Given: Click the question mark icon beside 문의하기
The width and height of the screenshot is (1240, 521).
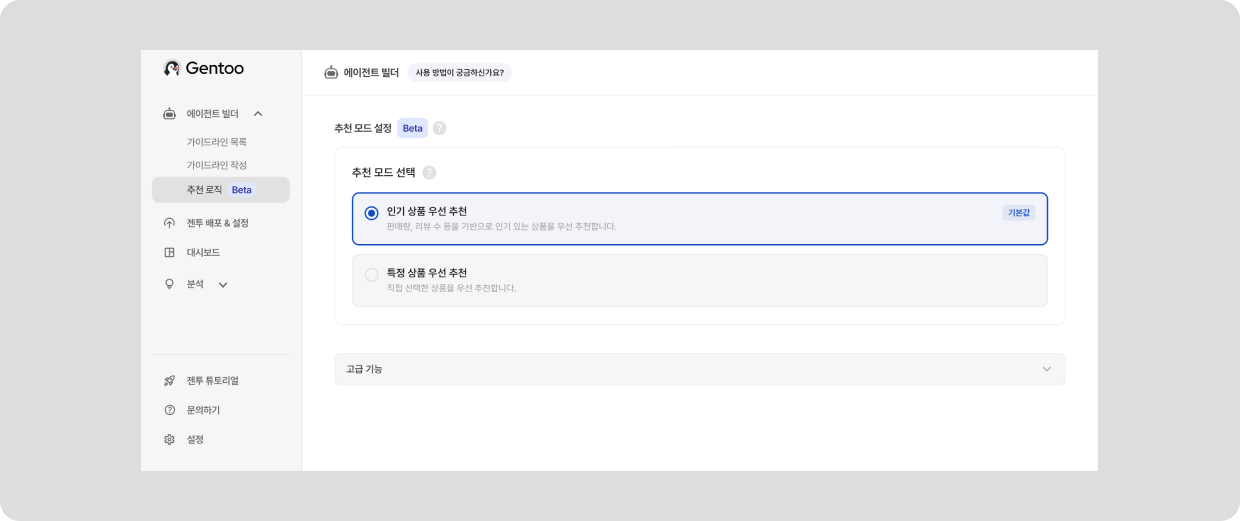Looking at the screenshot, I should 170,410.
